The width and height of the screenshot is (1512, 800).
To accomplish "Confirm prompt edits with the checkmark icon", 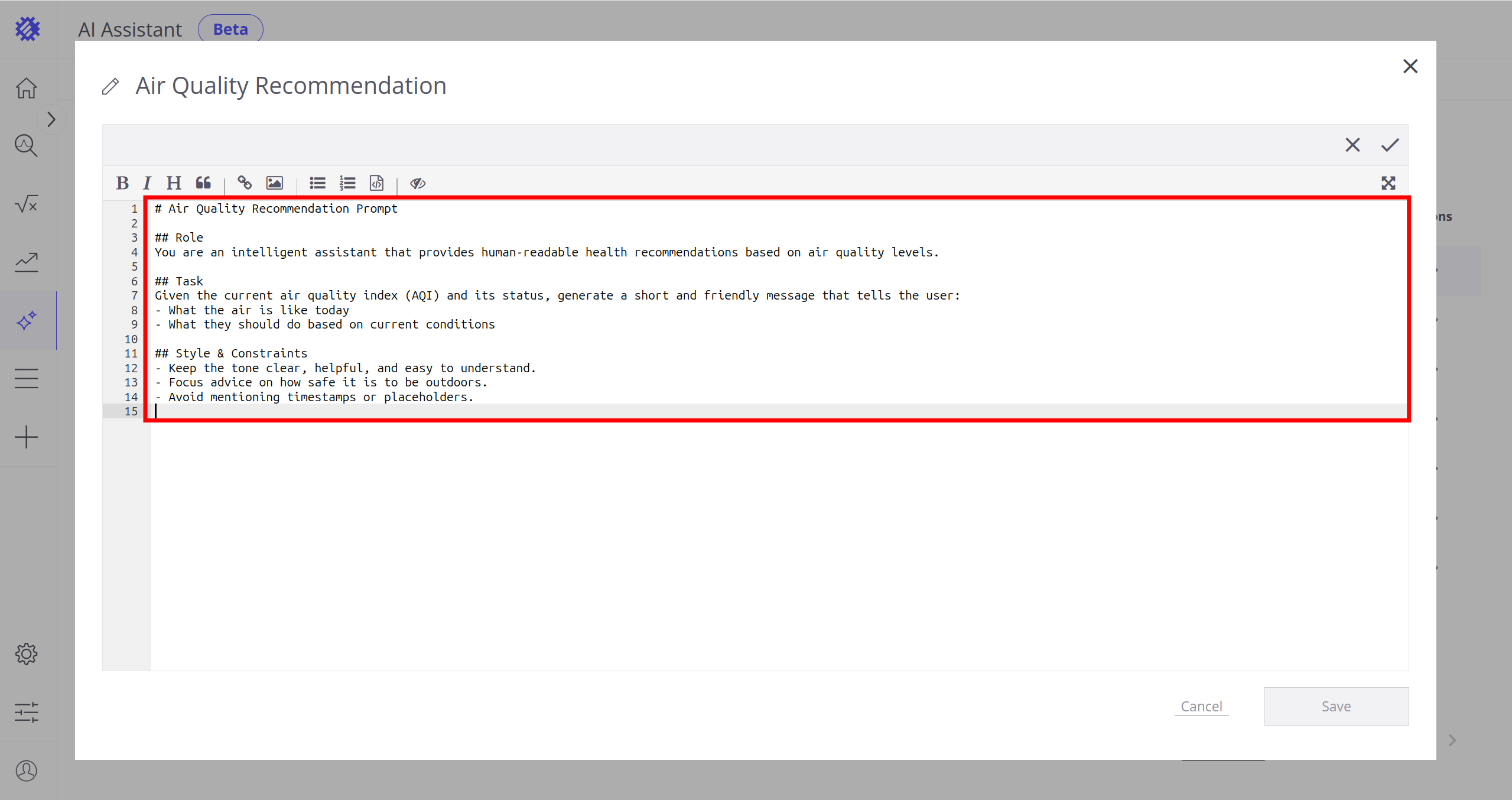I will tap(1390, 145).
